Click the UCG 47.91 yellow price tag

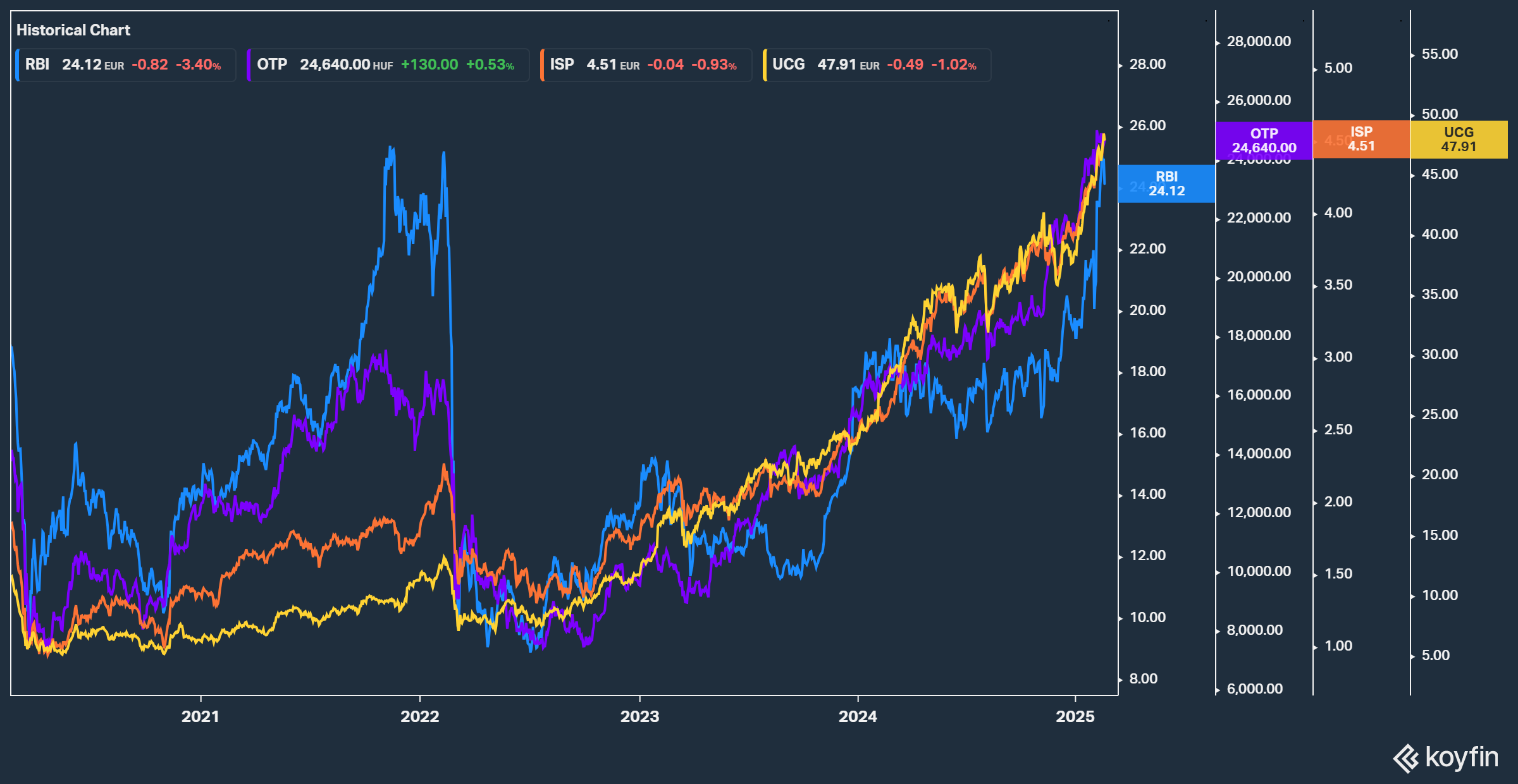(1459, 139)
